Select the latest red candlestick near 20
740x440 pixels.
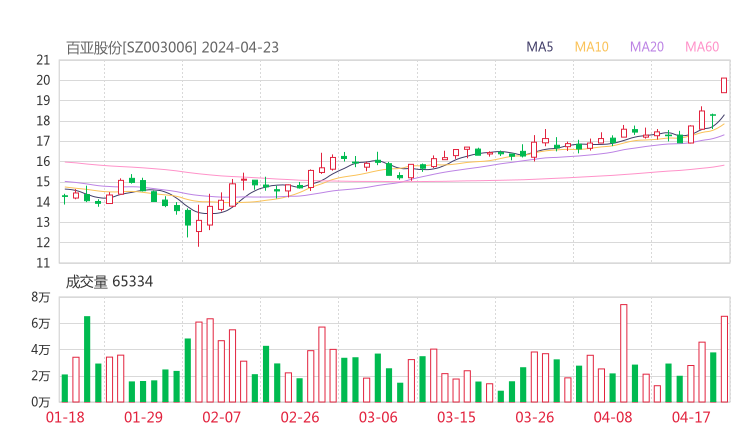pyautogui.click(x=724, y=85)
